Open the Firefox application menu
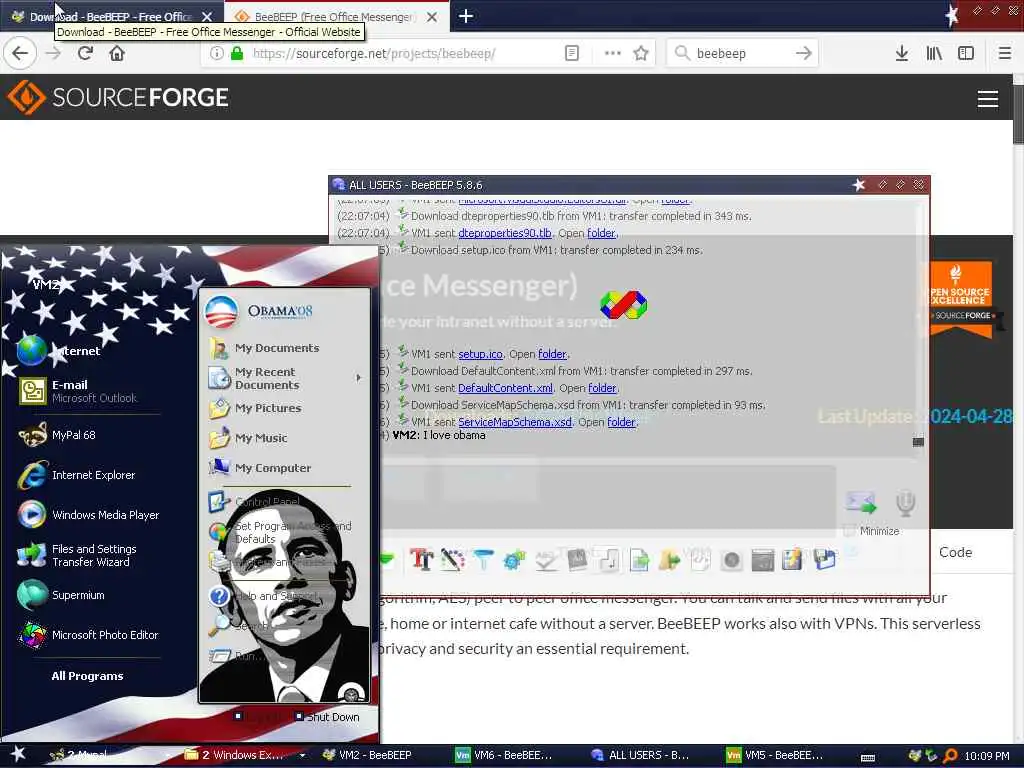Screen dimensions: 1024x768 click(1004, 53)
